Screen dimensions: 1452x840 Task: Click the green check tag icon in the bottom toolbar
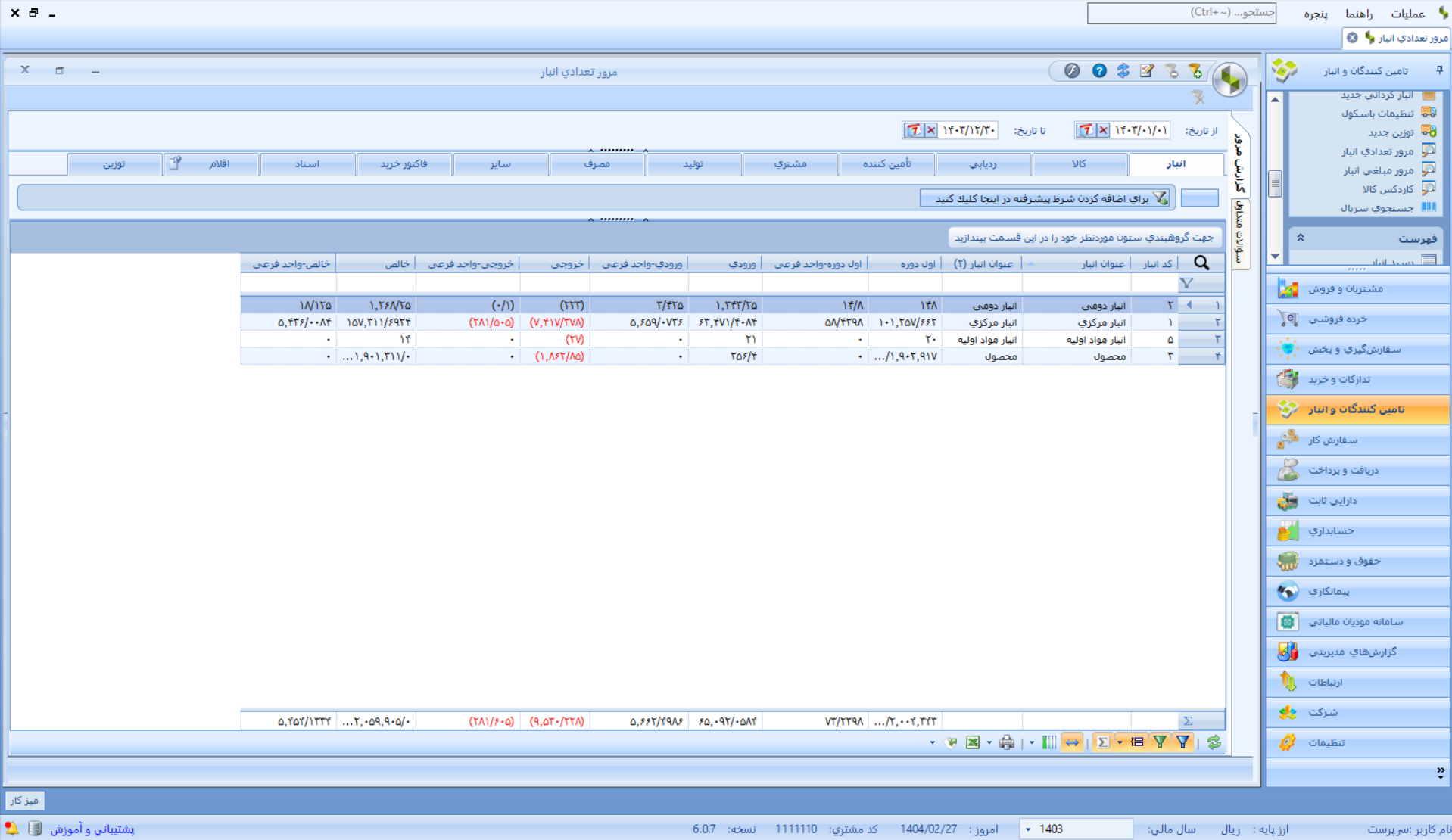point(951,742)
